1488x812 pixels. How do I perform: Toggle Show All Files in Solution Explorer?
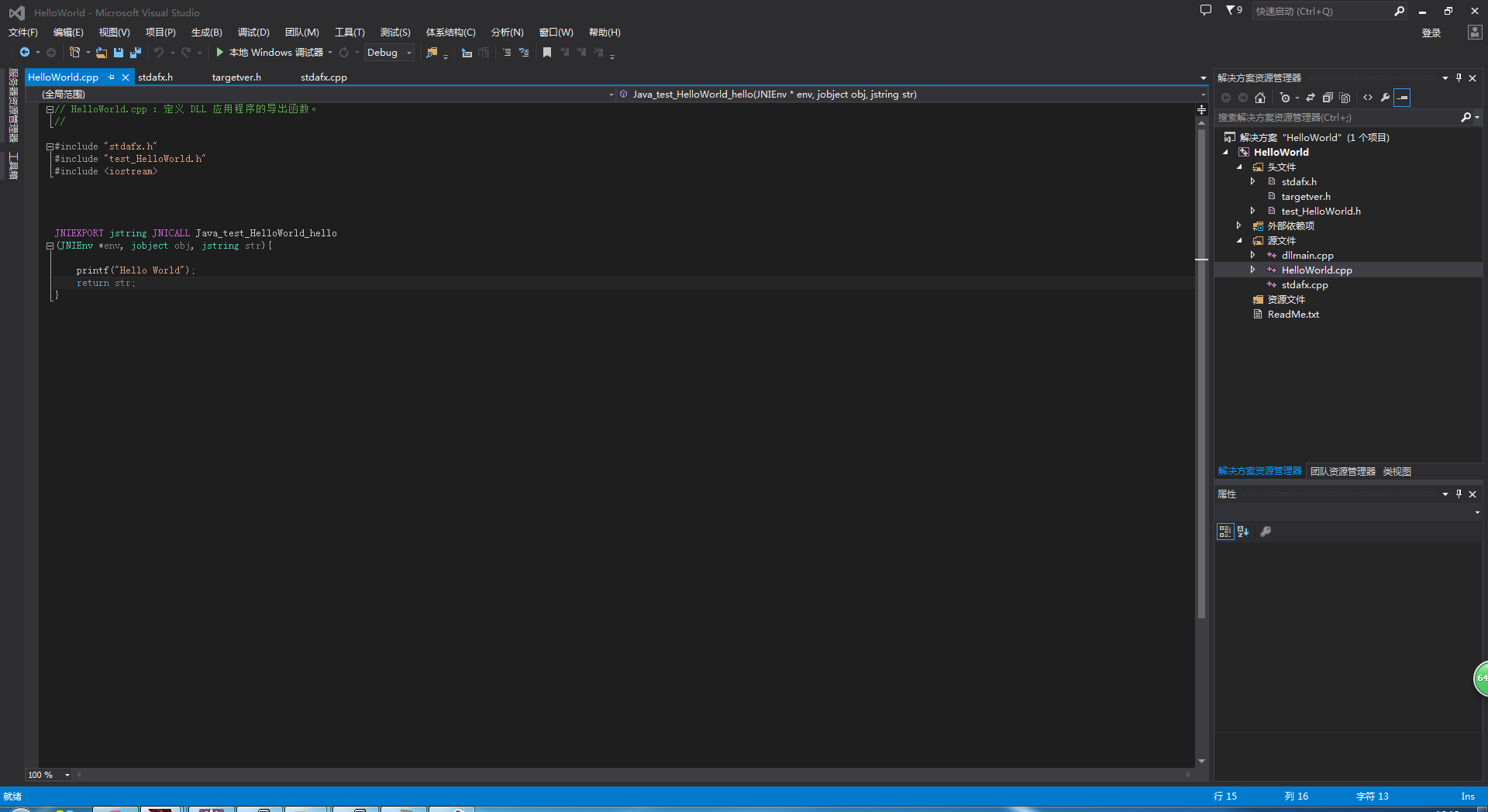pyautogui.click(x=1345, y=98)
